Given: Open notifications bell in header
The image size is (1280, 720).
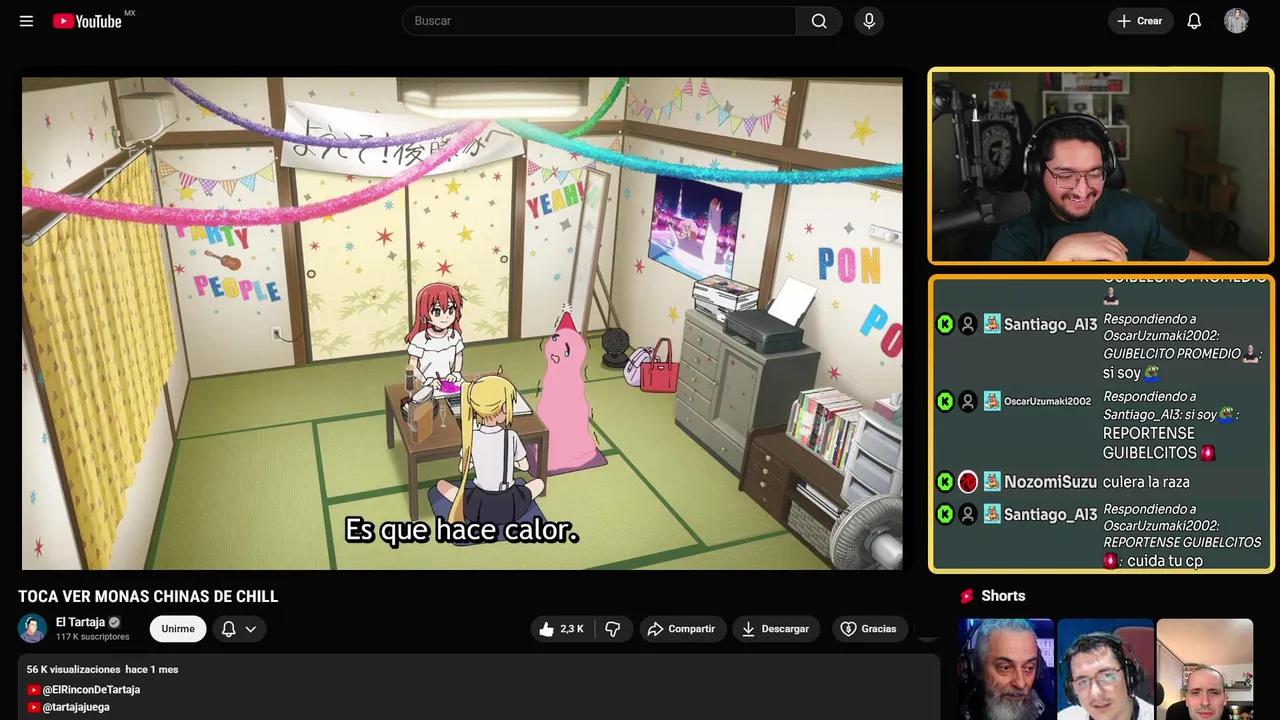Looking at the screenshot, I should coord(1194,21).
